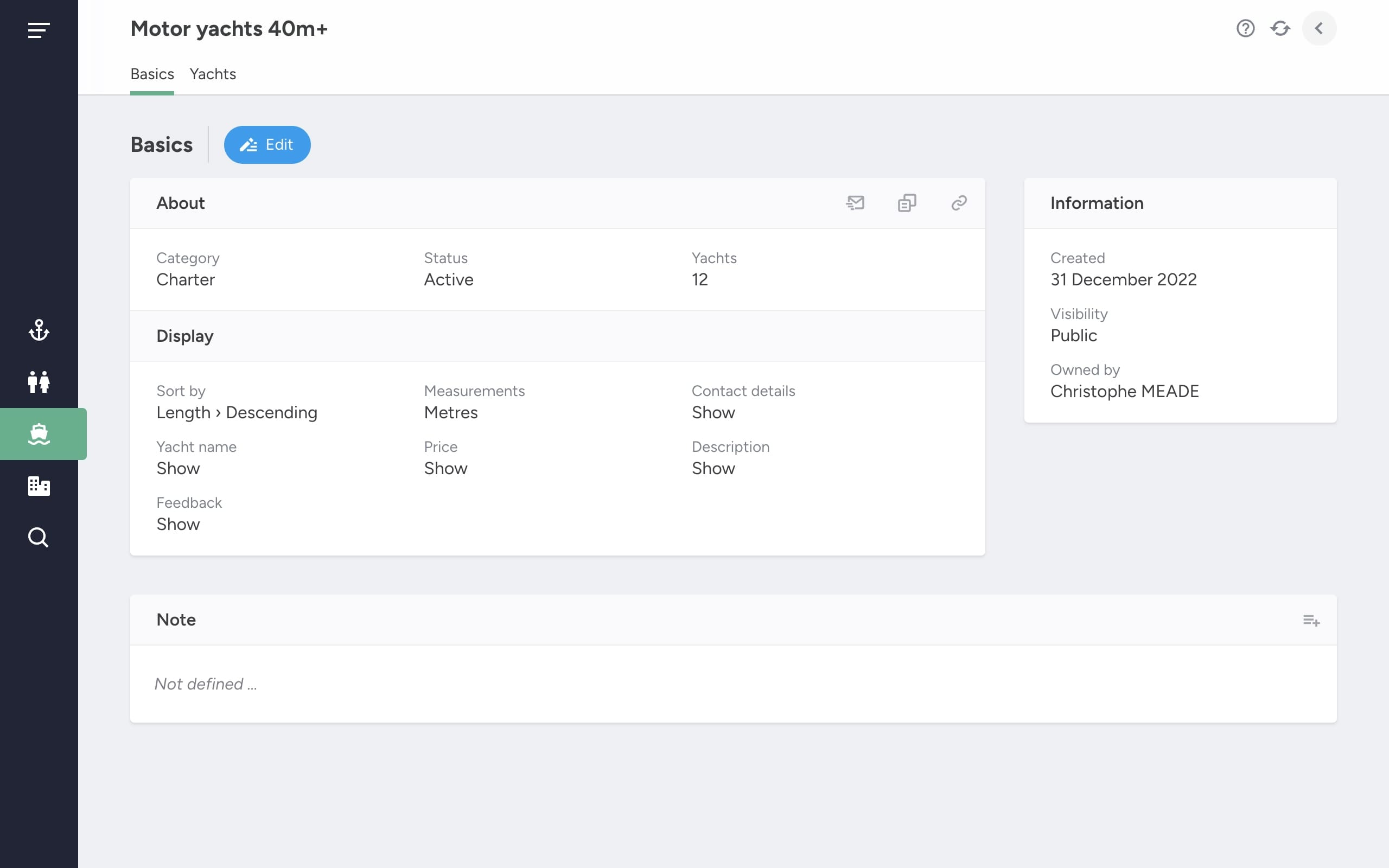Viewport: 1389px width, 868px height.
Task: Open the hamburger menu in sidebar
Action: tap(39, 30)
